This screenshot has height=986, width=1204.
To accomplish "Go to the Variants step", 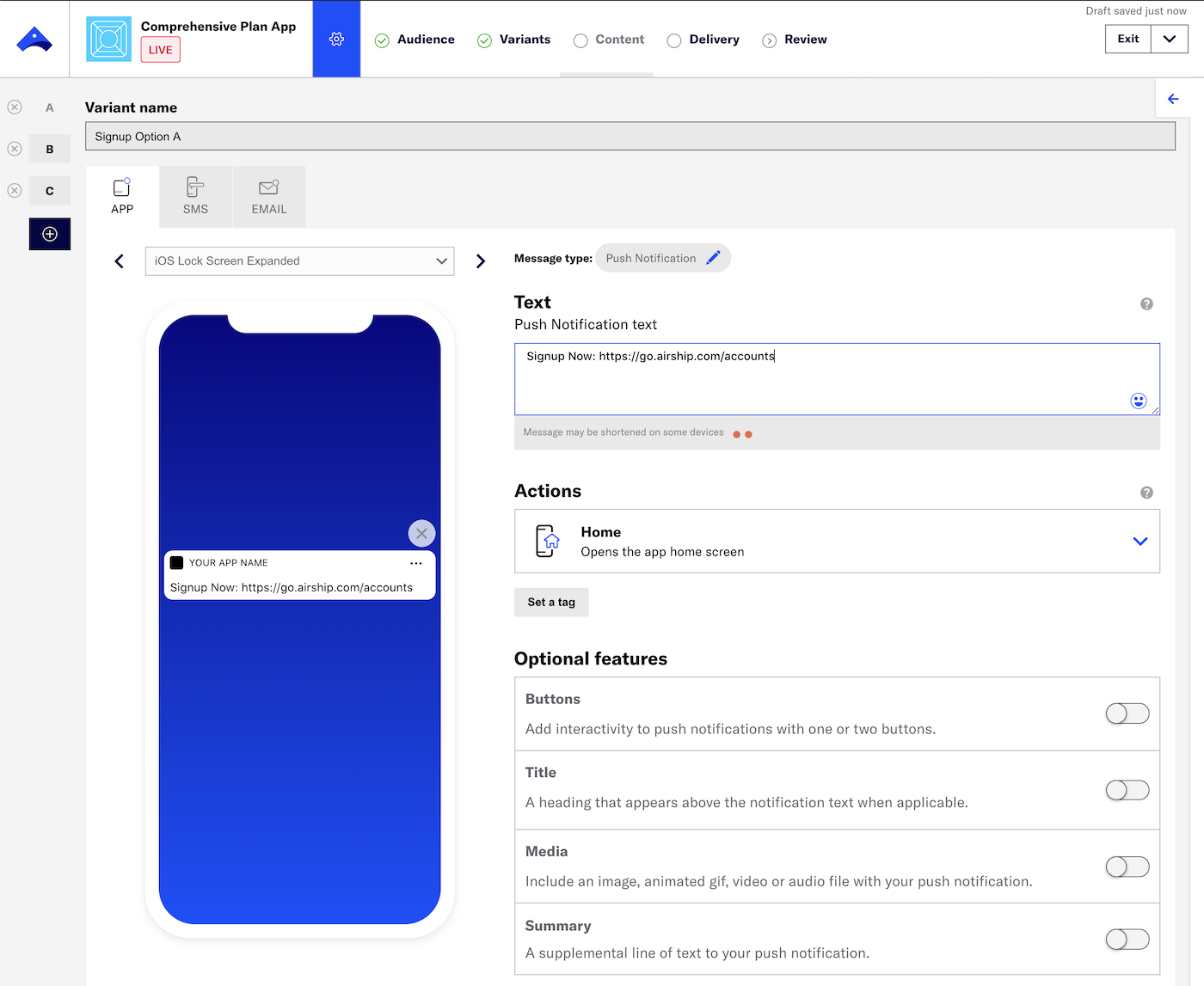I will [x=513, y=40].
